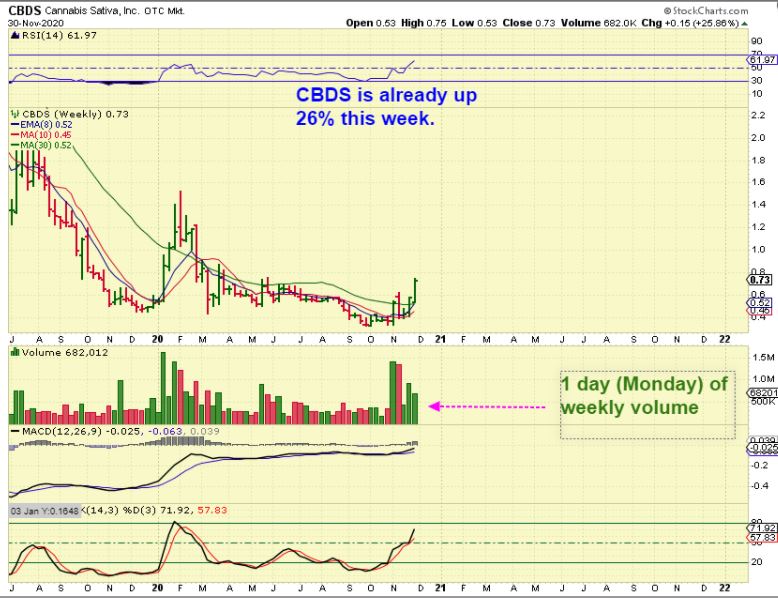Viewport: 778px width, 598px height.
Task: Click the 0.45 MA value tag on the price axis
Action: point(760,311)
